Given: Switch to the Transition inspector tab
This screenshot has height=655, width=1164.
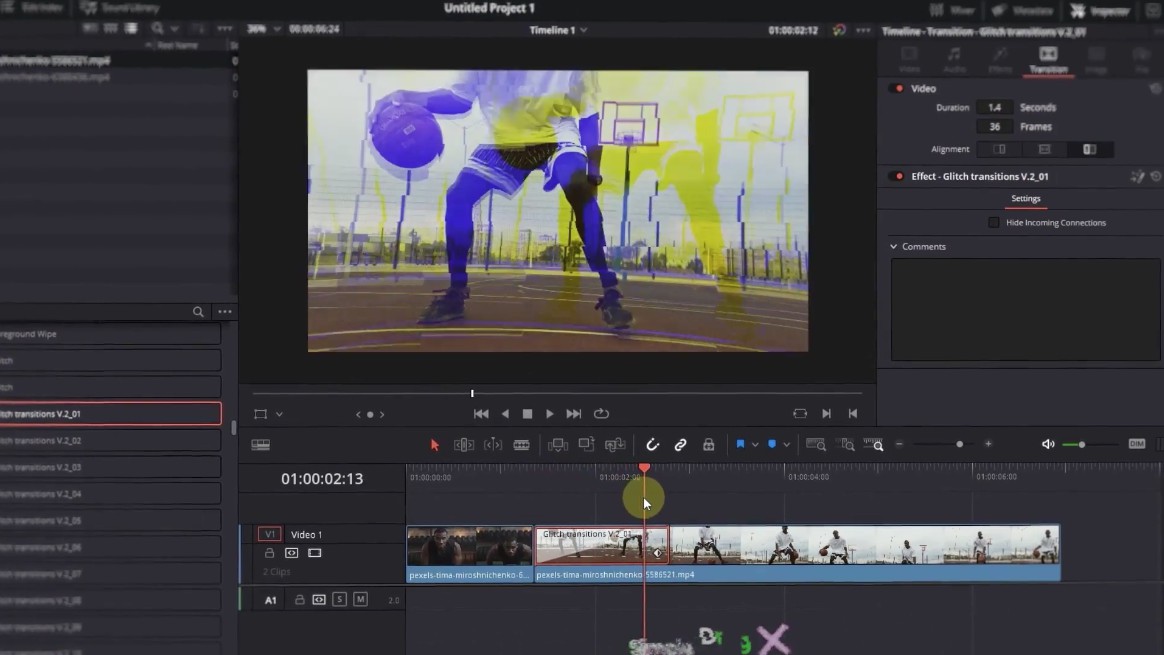Looking at the screenshot, I should click(1048, 59).
